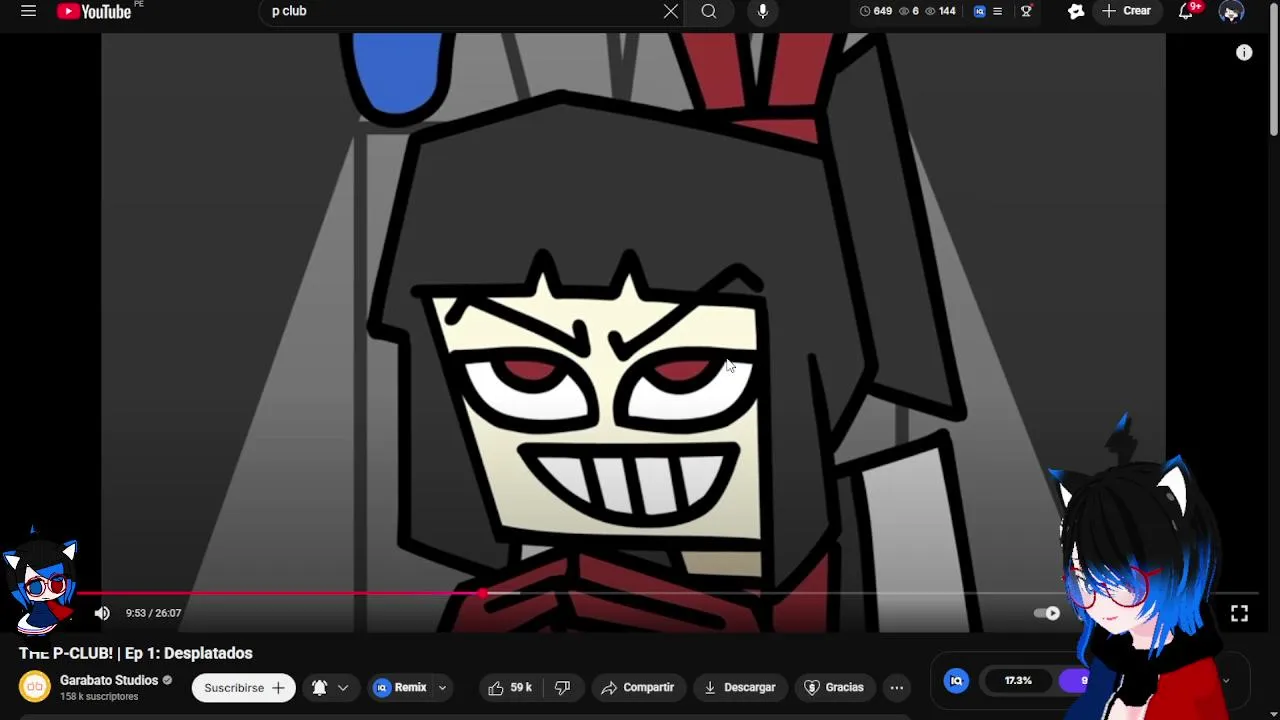The image size is (1280, 720).
Task: Click the Compartir share button
Action: 638,687
